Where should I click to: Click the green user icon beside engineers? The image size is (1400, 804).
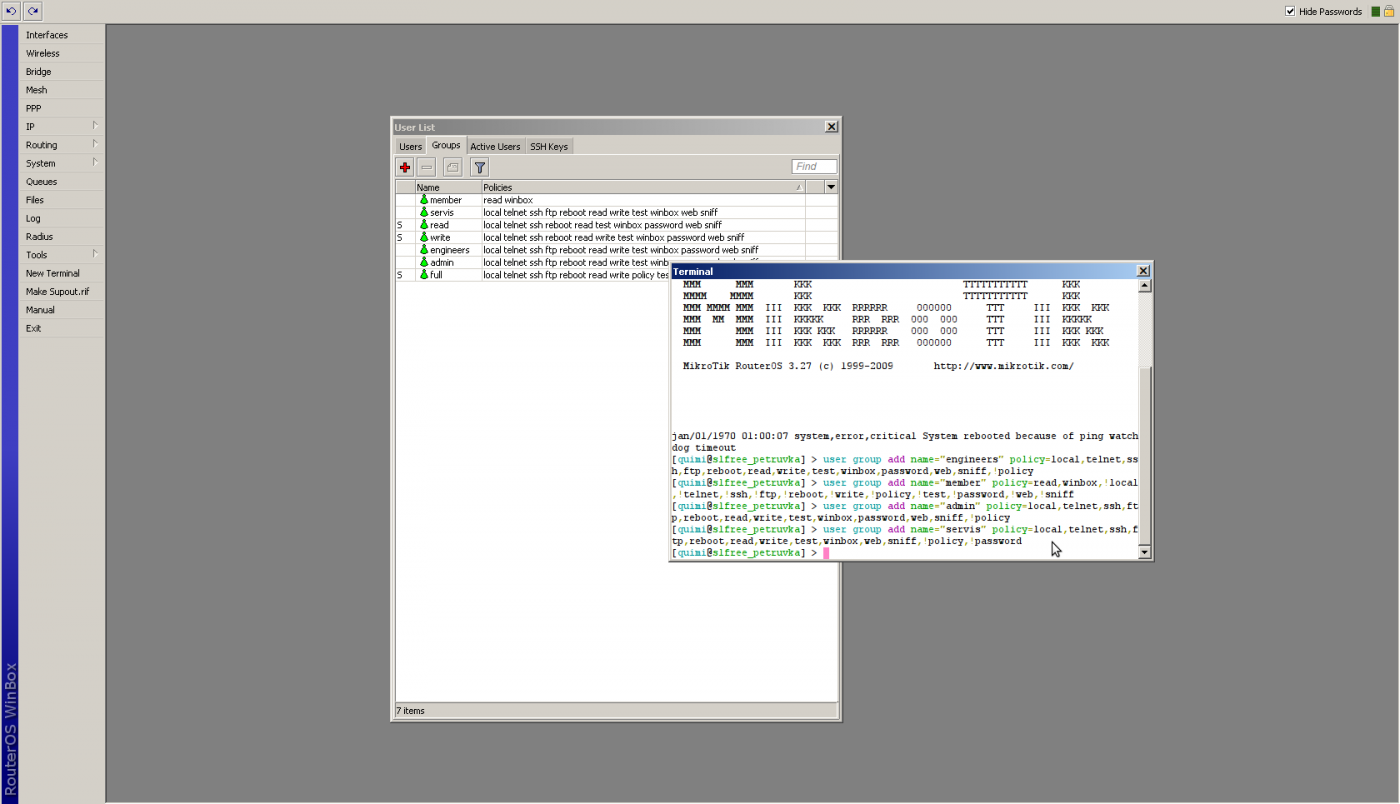[424, 250]
